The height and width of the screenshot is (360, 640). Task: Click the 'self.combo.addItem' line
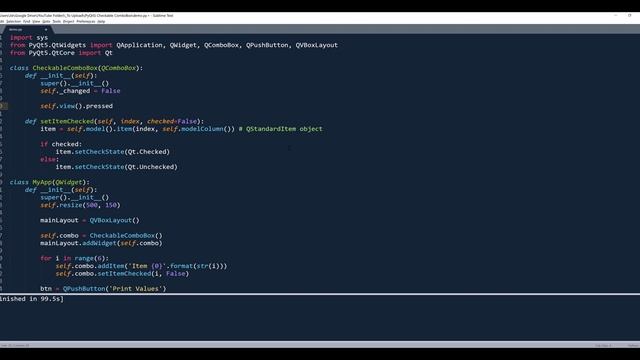tap(141, 266)
